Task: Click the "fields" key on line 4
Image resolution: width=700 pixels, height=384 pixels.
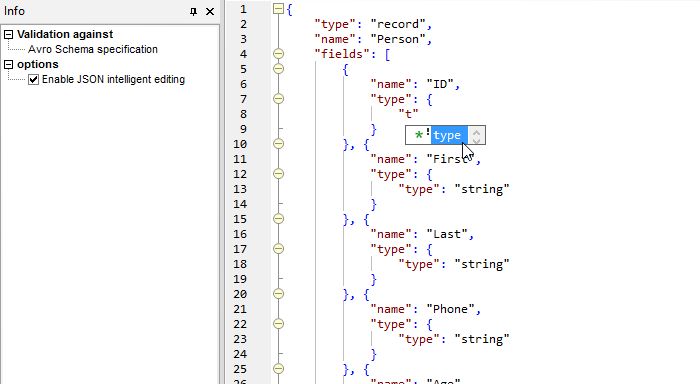Action: click(342, 54)
